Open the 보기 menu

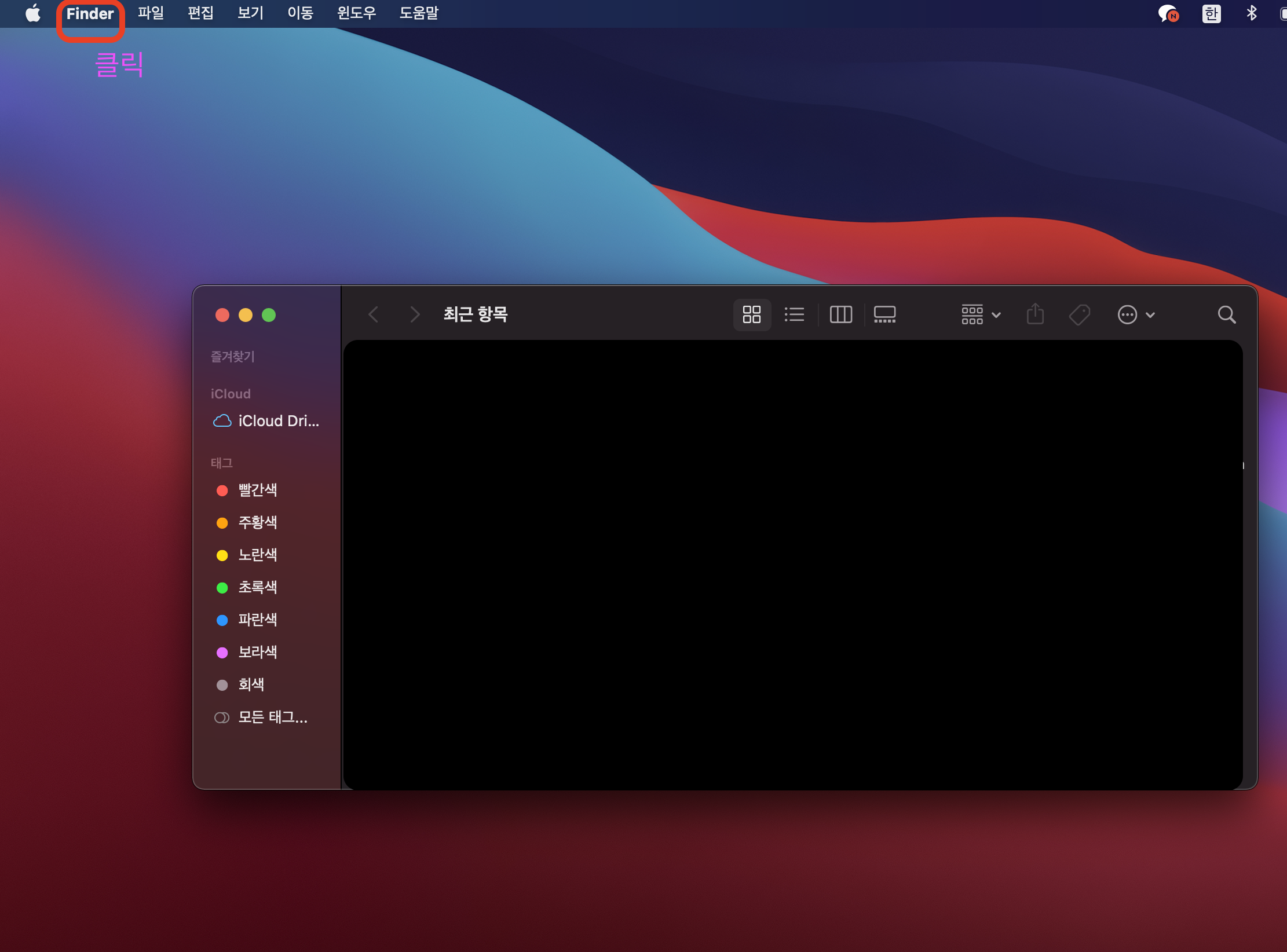(x=250, y=13)
